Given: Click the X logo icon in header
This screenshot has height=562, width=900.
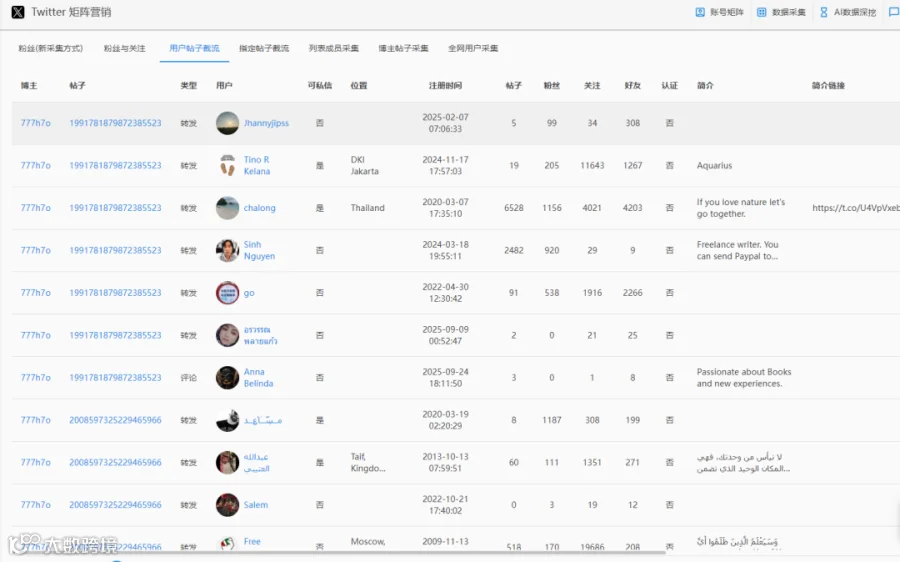Looking at the screenshot, I should coord(18,12).
